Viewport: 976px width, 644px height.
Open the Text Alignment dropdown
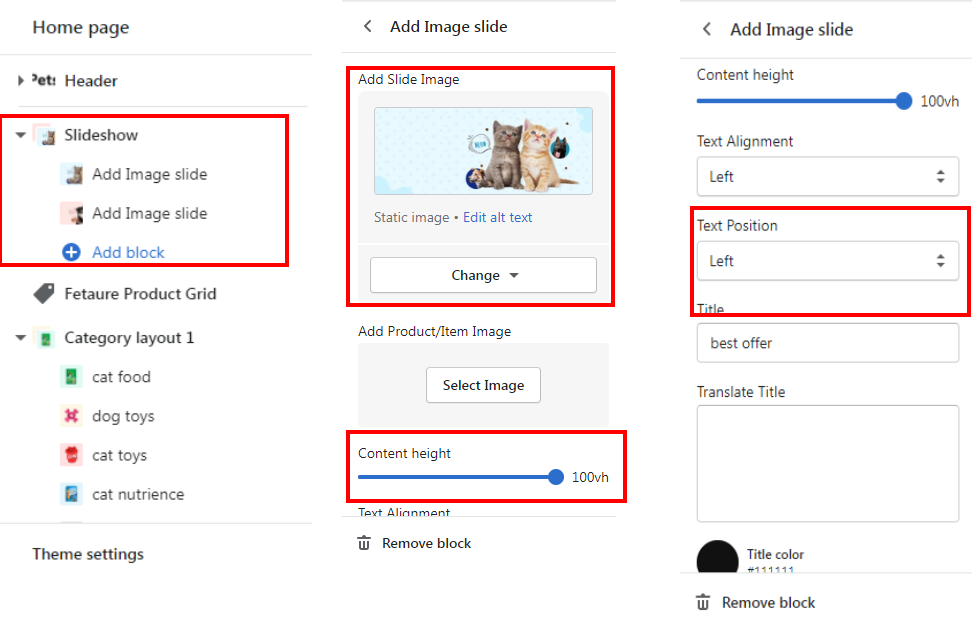point(827,177)
